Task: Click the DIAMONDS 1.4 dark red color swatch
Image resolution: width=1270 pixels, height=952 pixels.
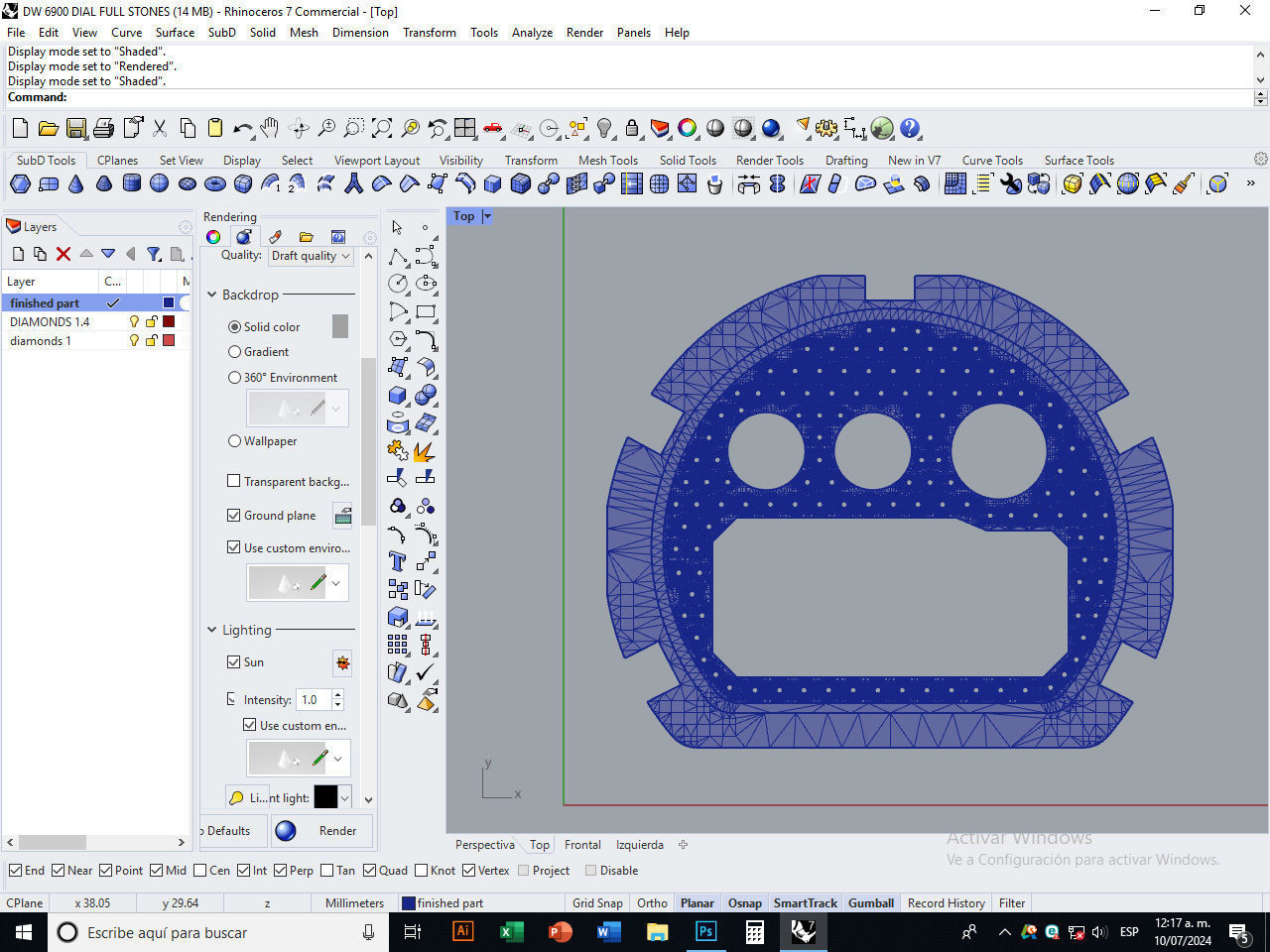Action: click(x=169, y=321)
